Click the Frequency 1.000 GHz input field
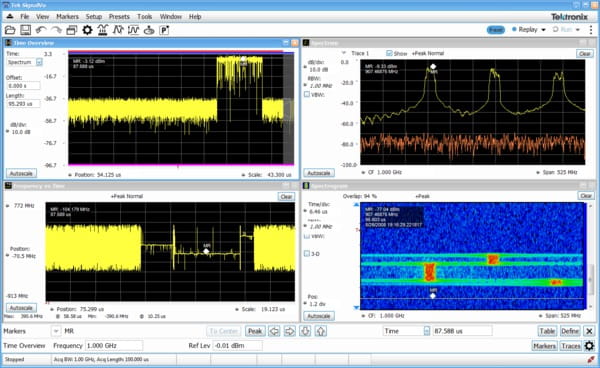This screenshot has height=368, width=600. [114, 345]
